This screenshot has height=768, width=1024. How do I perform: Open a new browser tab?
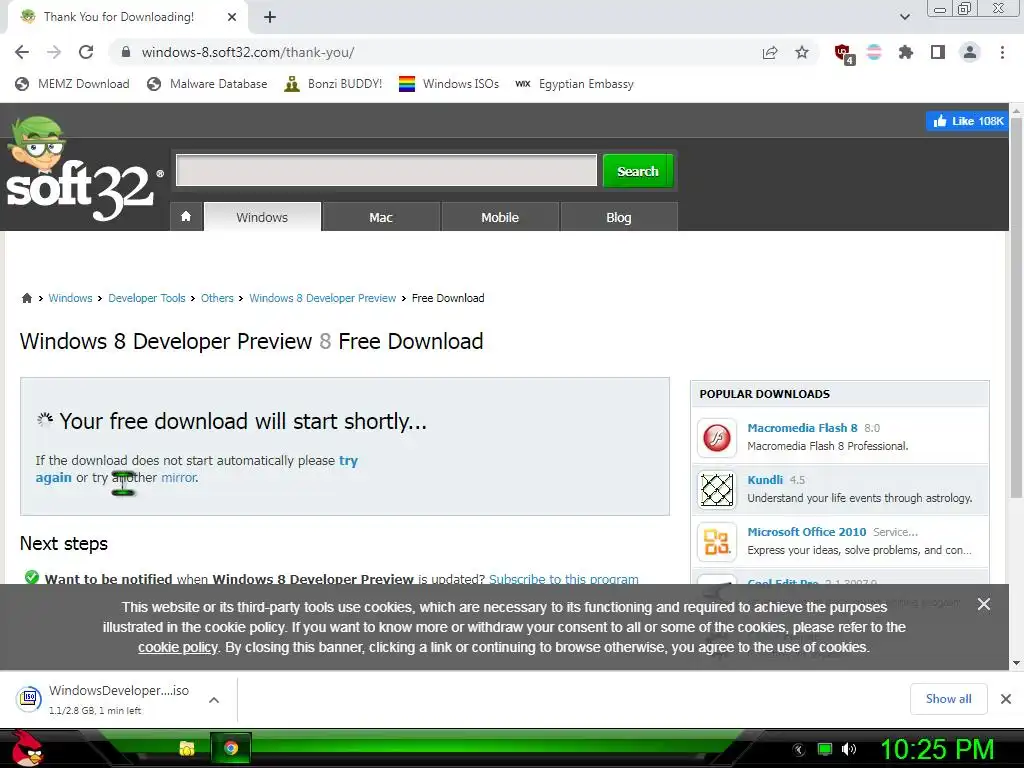(x=270, y=17)
